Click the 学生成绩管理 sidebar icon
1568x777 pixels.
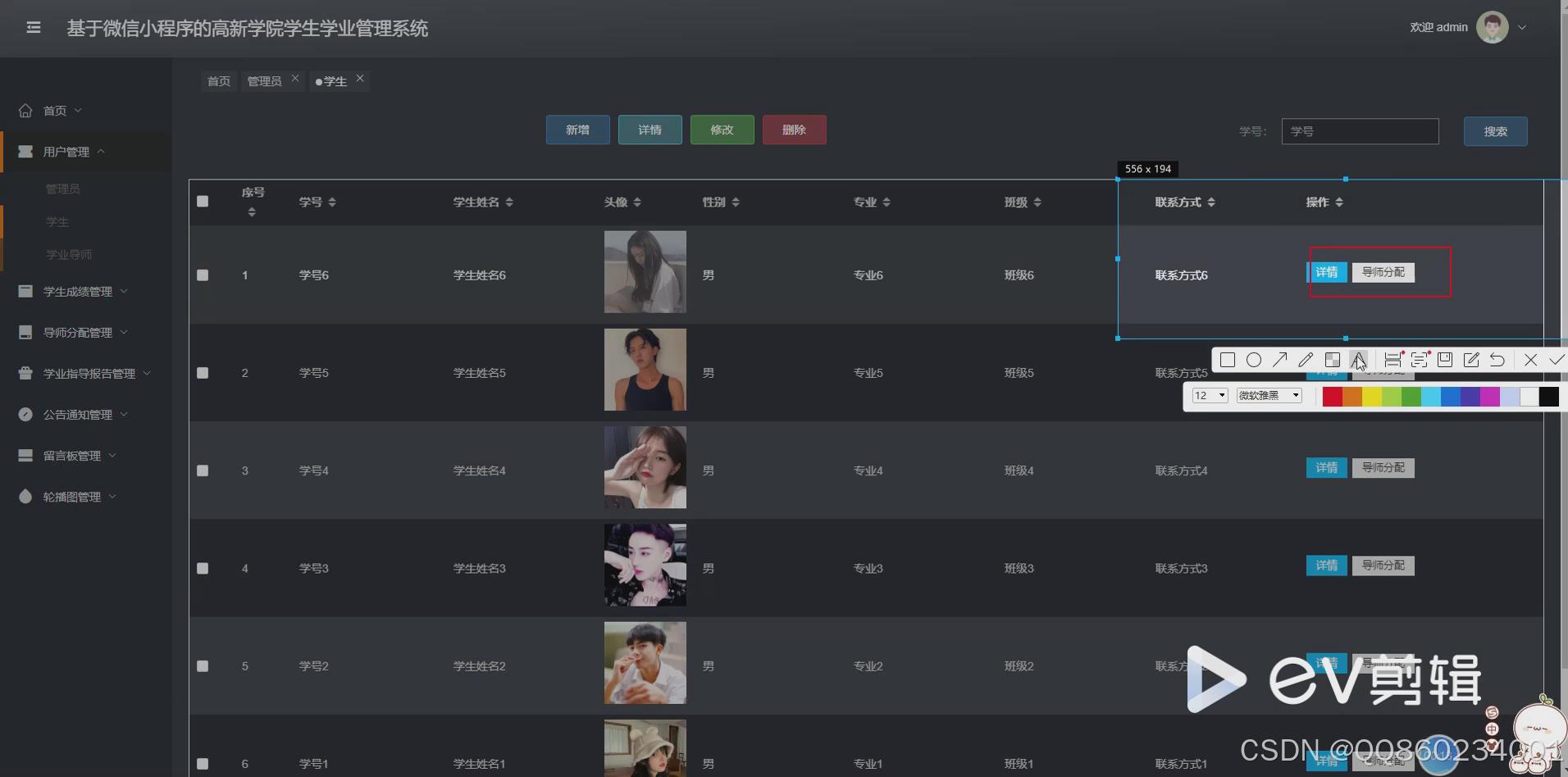coord(25,291)
